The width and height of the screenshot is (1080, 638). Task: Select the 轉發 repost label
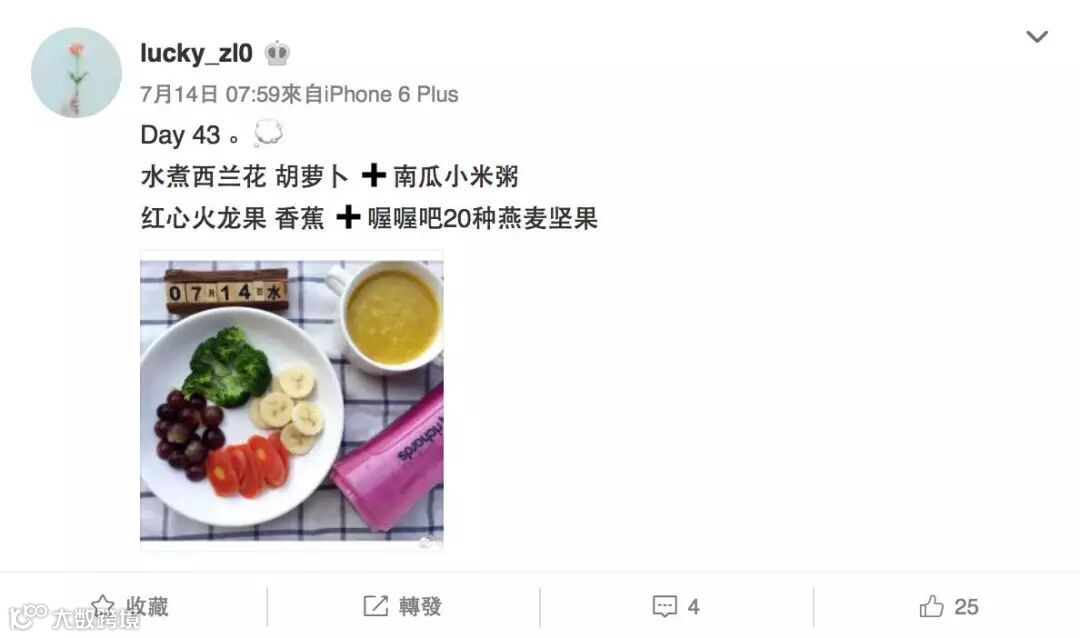(x=420, y=607)
